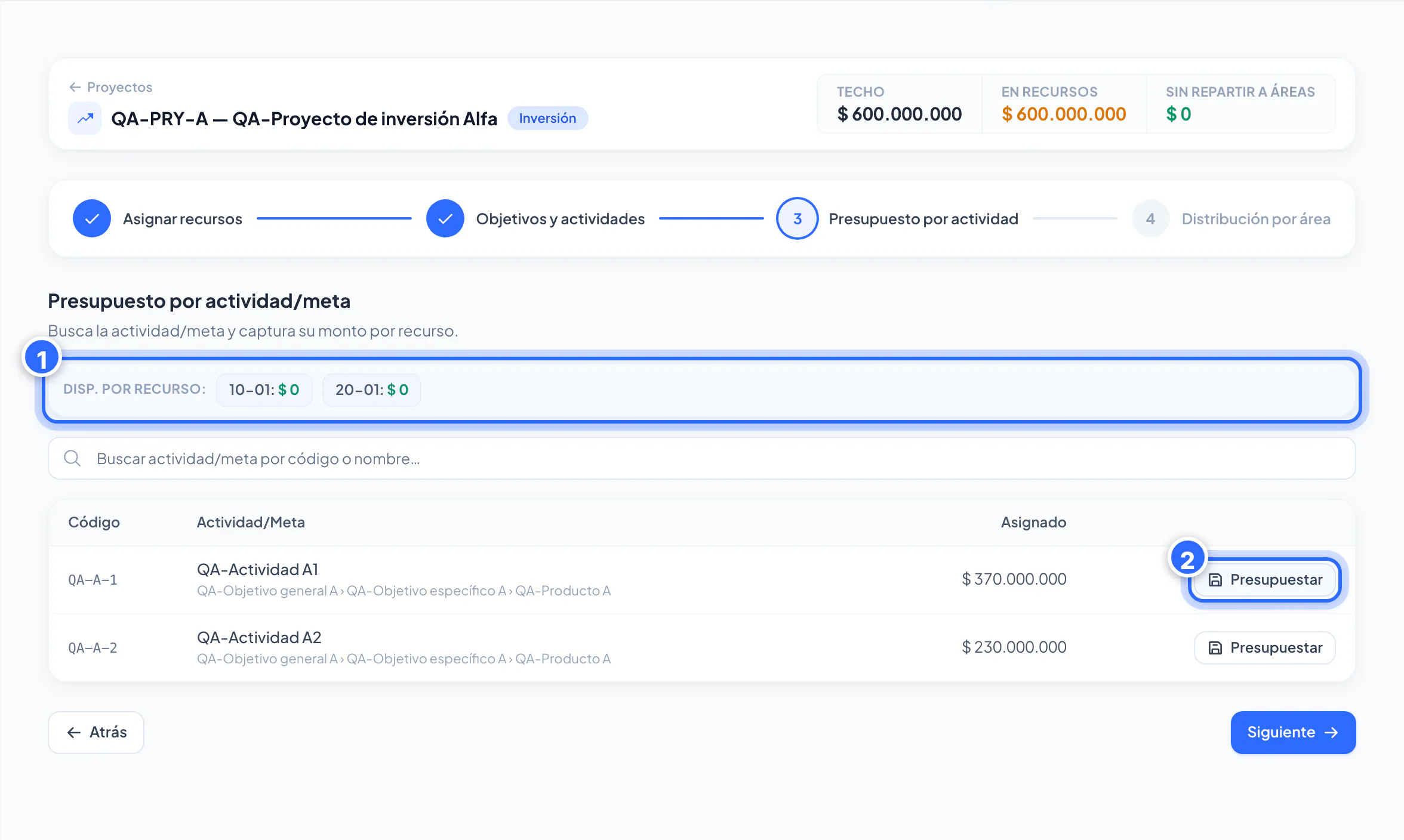Open the Asignar recursos step label
The image size is (1404, 840).
coord(183,219)
